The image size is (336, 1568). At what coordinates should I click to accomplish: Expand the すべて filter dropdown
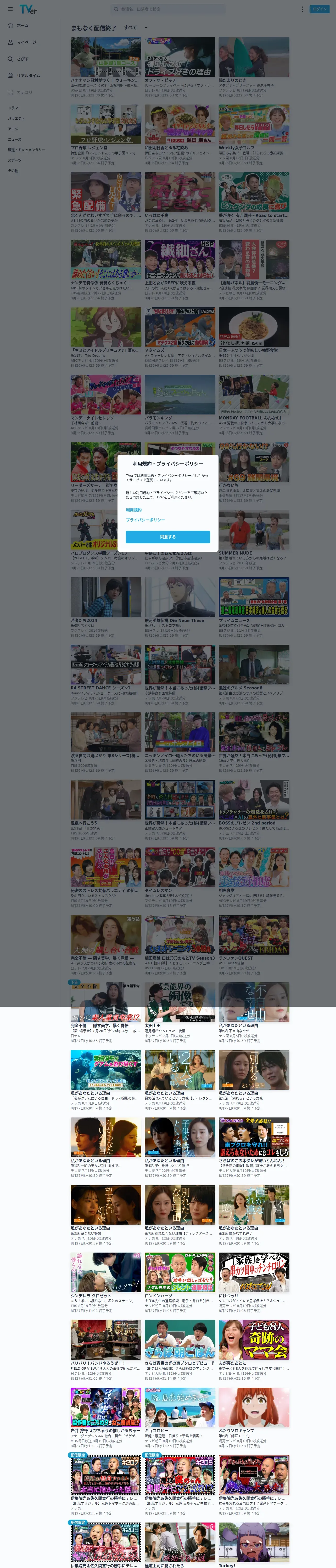point(135,27)
